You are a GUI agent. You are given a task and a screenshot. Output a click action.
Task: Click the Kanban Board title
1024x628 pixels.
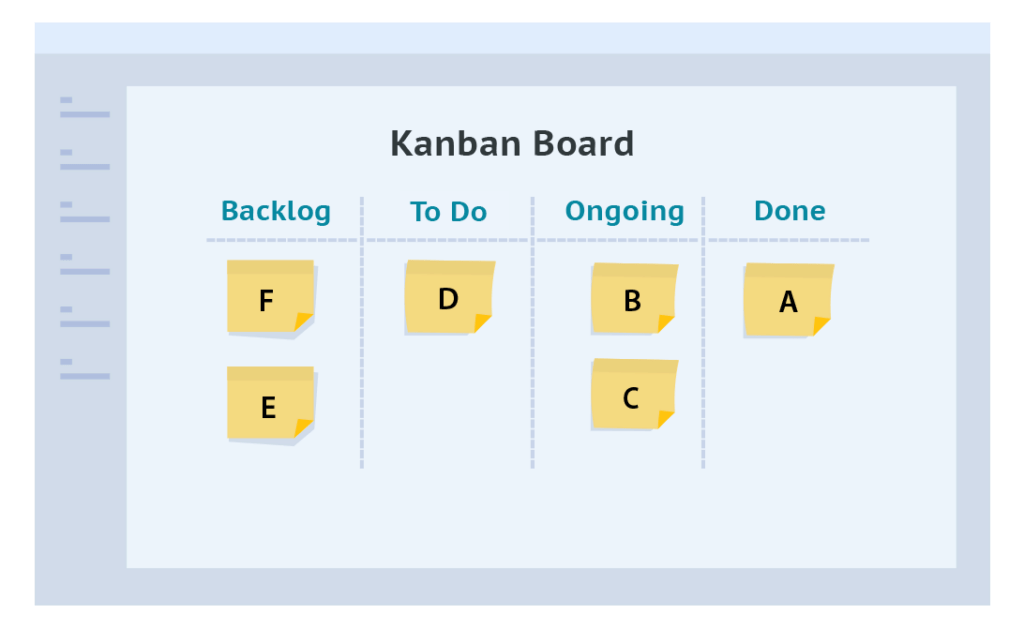512,144
